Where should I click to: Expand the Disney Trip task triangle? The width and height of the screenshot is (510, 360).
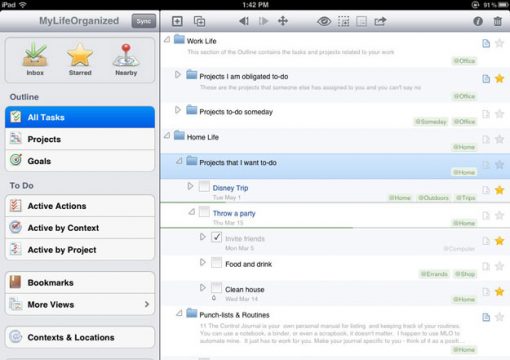click(190, 186)
